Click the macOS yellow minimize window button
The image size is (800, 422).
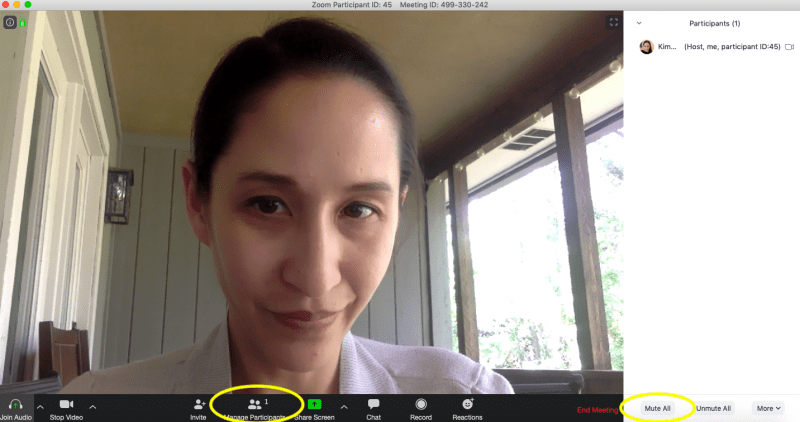point(17,5)
